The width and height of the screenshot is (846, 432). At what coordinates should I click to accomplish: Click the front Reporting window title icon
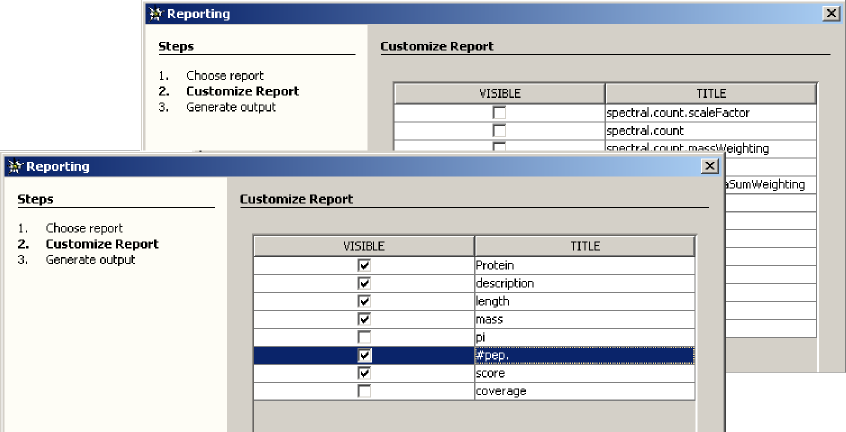(14, 167)
